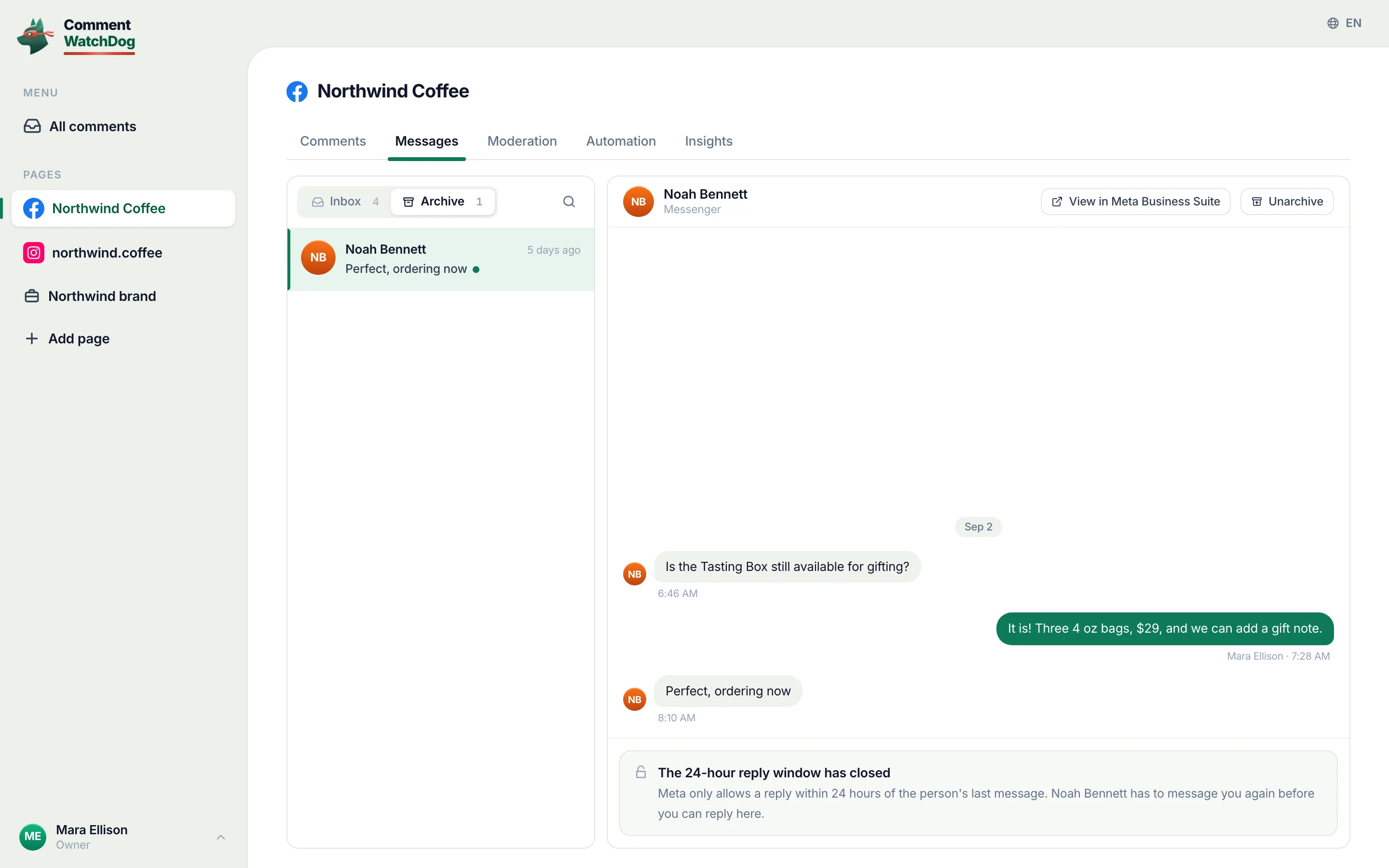The image size is (1389, 868).
Task: Open the northwind.coffee Instagram page
Action: click(x=123, y=253)
